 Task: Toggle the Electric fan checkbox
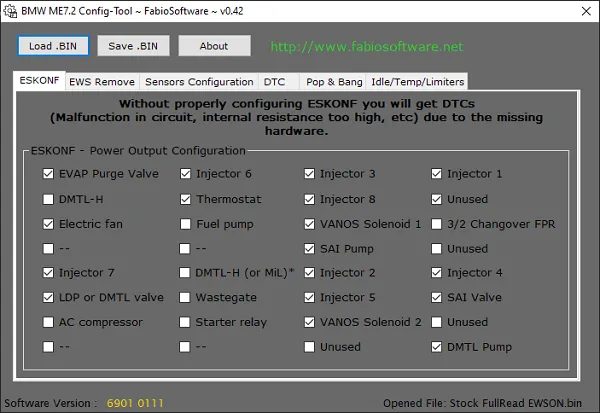click(48, 224)
